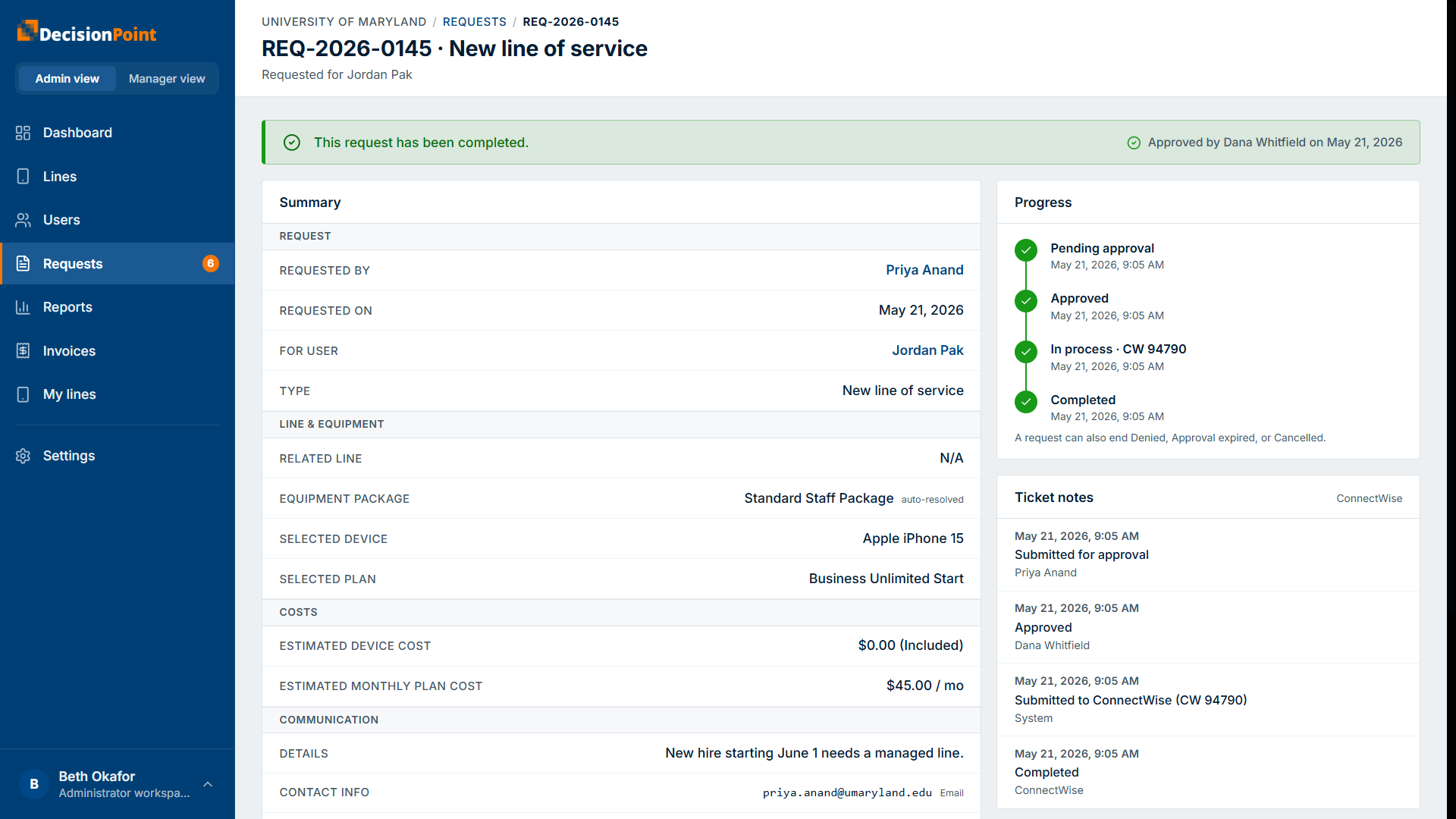The height and width of the screenshot is (819, 1456).
Task: Click Beth Okafor's avatar initial B
Action: pyautogui.click(x=34, y=784)
